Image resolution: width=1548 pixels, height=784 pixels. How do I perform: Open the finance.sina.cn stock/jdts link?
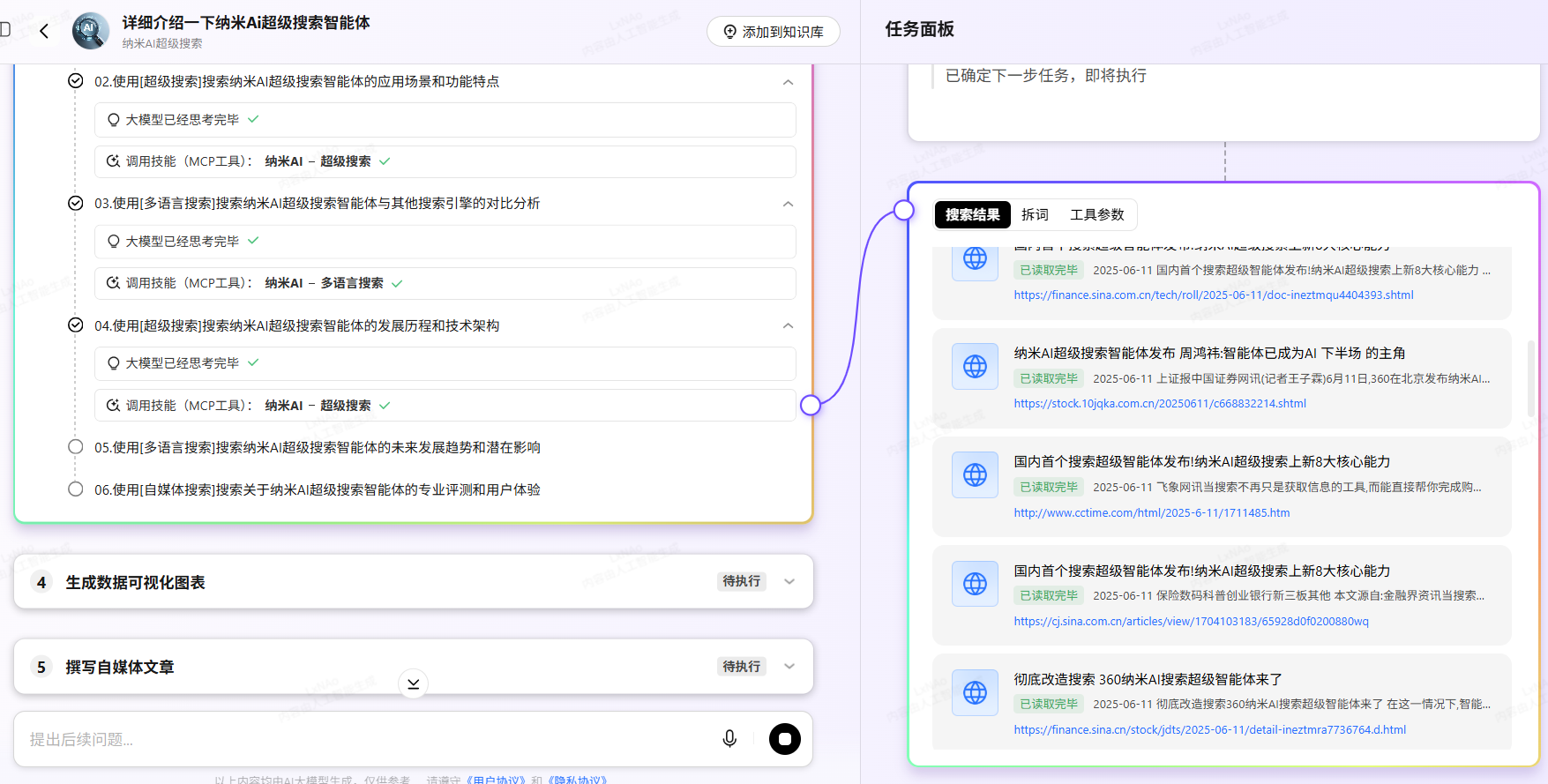pyautogui.click(x=1210, y=730)
